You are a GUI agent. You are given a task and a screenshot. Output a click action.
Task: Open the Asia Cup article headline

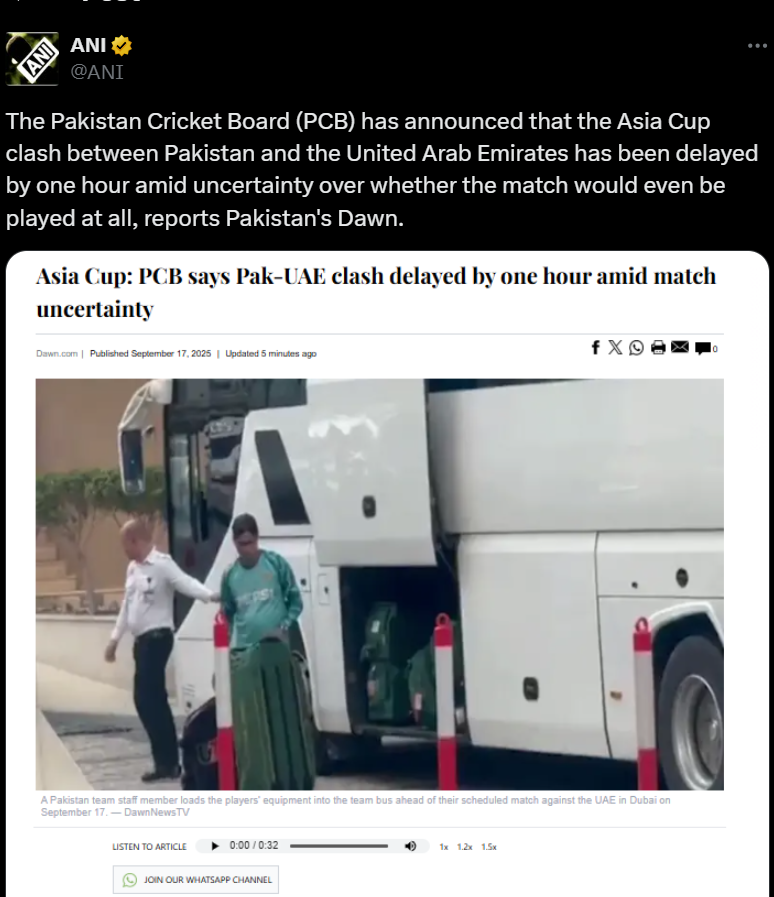tap(376, 292)
